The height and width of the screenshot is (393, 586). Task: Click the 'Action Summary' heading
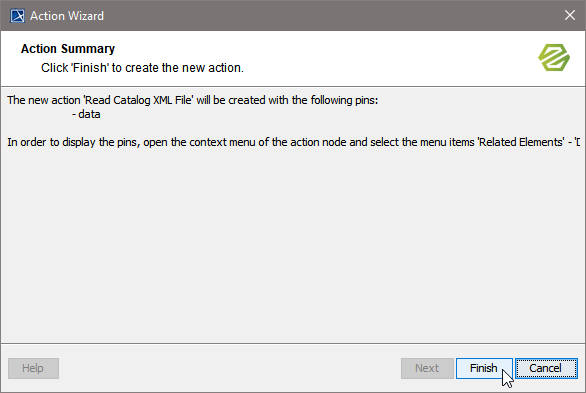click(x=68, y=49)
